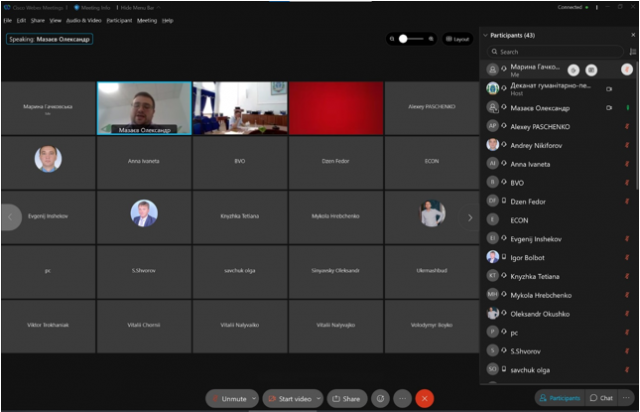640x412 pixels.
Task: Click Connected status indicator
Action: click(573, 7)
